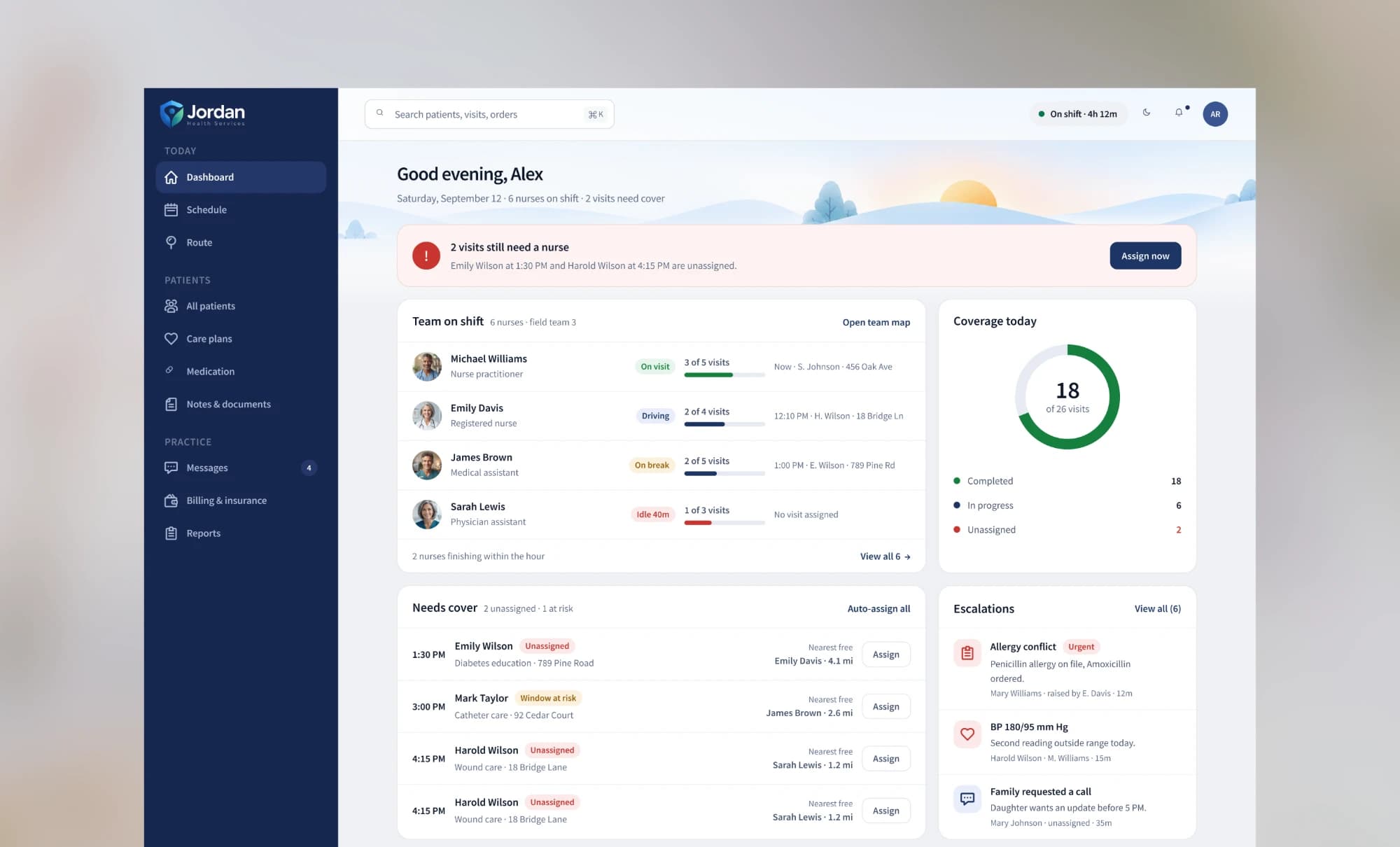Click the All patients people icon
1400x847 pixels.
click(x=171, y=306)
